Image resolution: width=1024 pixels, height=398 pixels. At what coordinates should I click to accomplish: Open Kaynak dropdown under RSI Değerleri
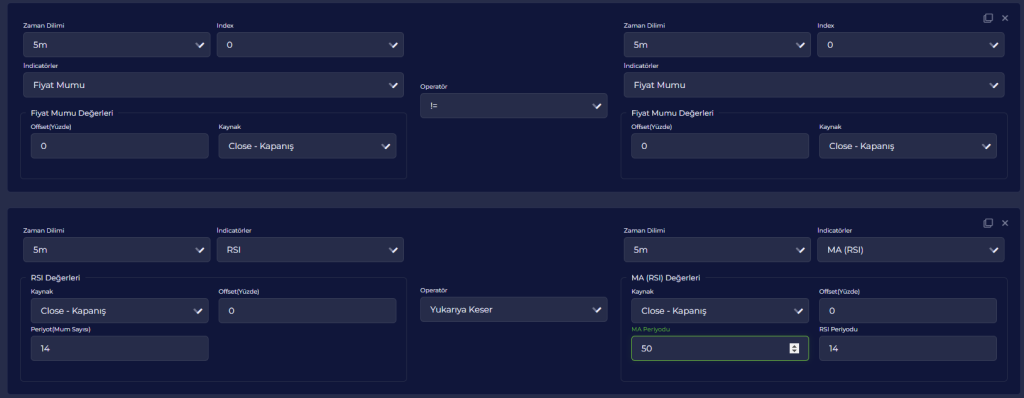pos(120,310)
